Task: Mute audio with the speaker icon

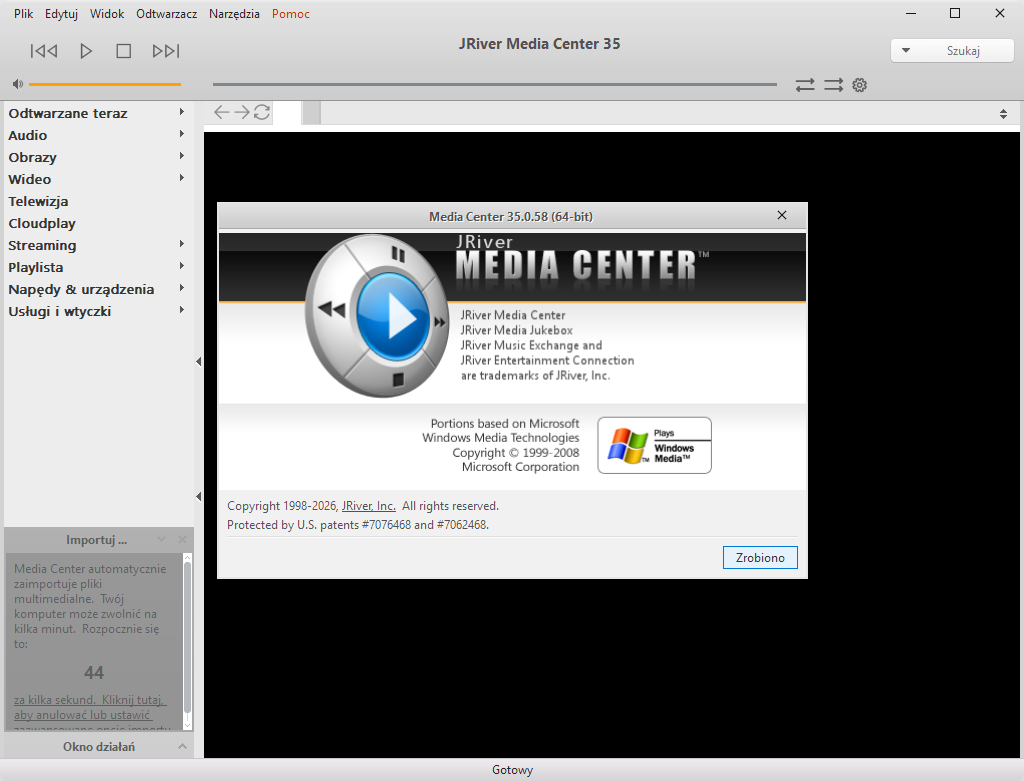Action: coord(18,84)
